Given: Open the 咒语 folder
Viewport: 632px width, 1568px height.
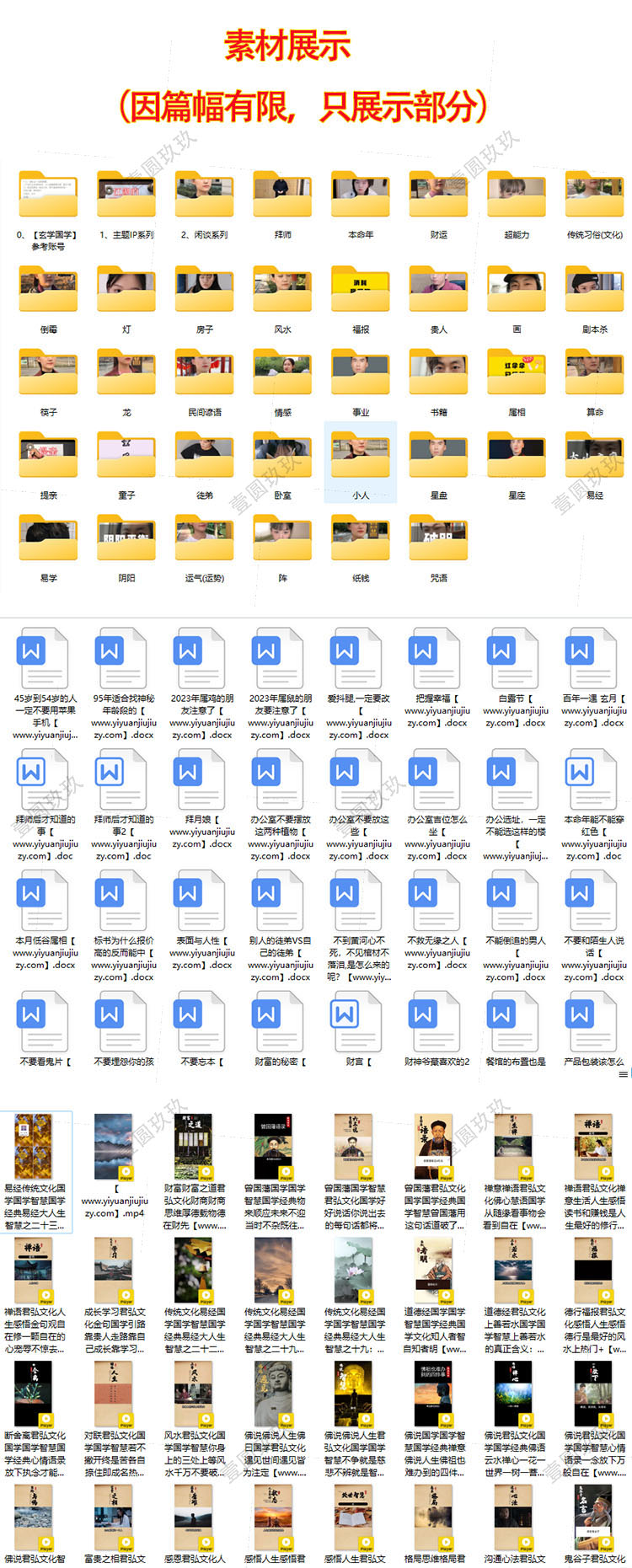Looking at the screenshot, I should pyautogui.click(x=438, y=541).
